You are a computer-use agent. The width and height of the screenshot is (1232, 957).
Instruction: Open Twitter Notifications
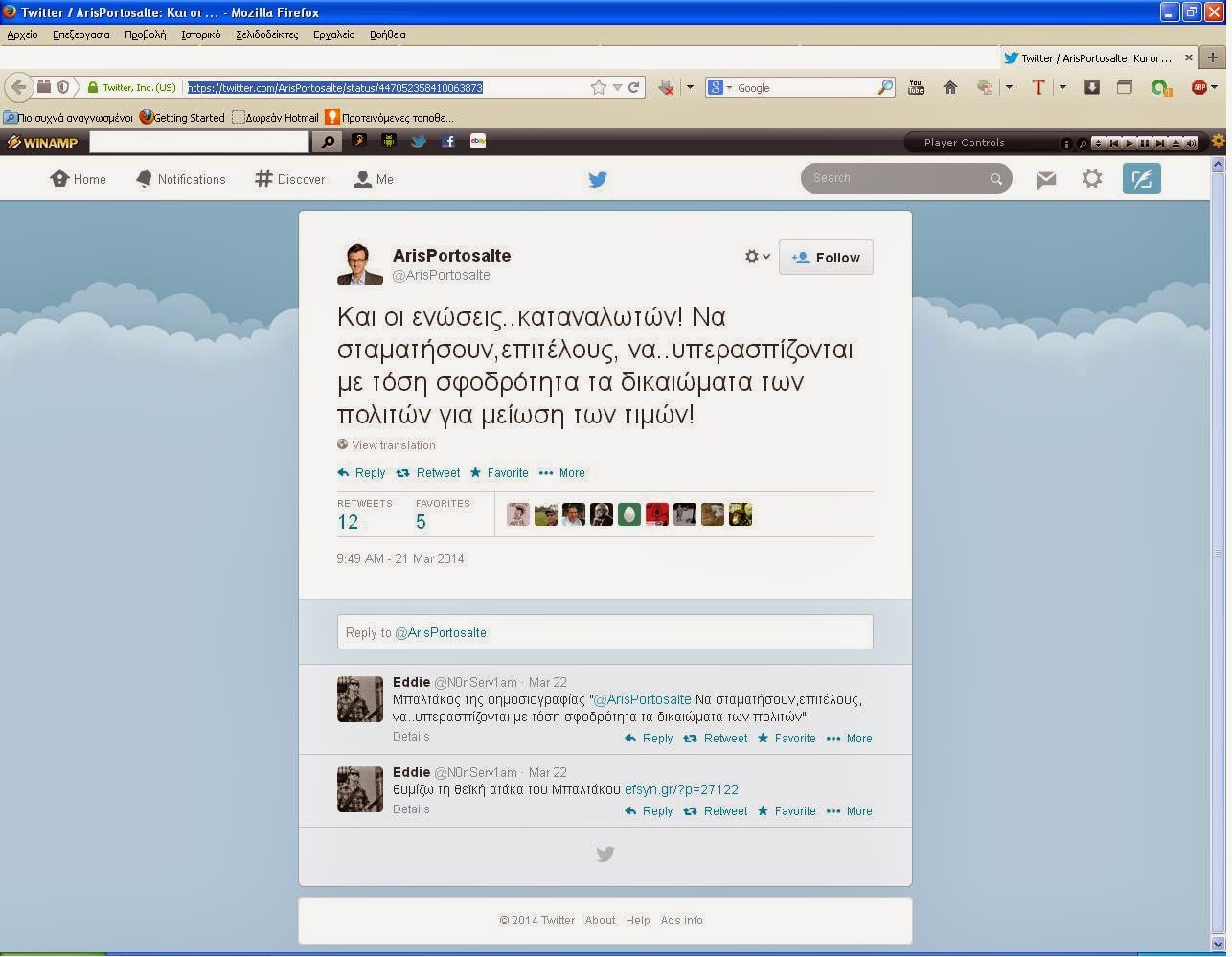[180, 179]
